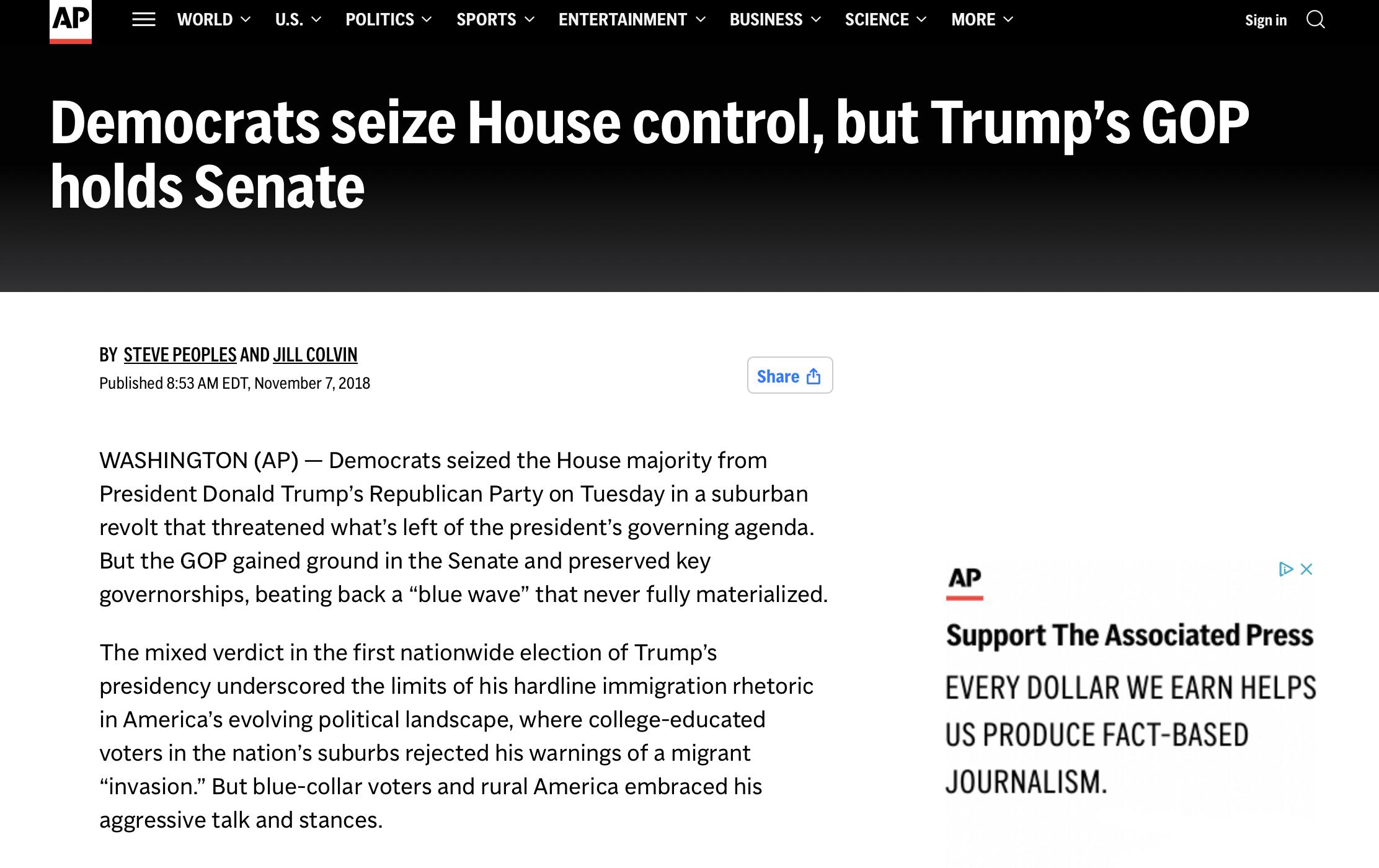
Task: Click Support The Associated Press headline
Action: pos(1130,635)
